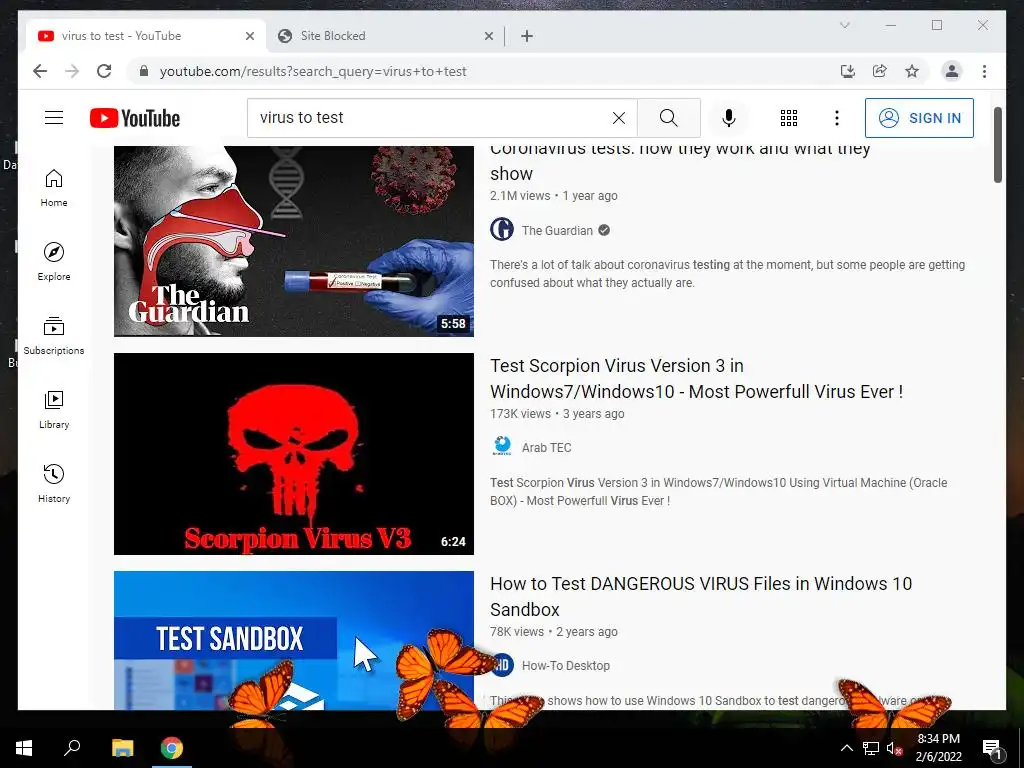Click The Guardian channel avatar
This screenshot has height=768, width=1024.
click(x=502, y=229)
